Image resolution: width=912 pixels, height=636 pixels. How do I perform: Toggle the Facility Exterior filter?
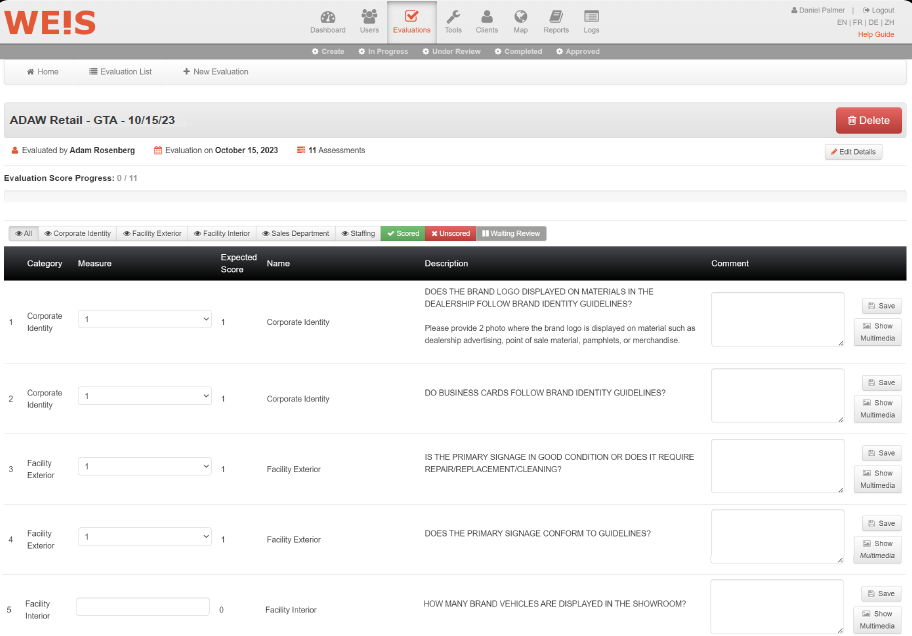pos(152,234)
